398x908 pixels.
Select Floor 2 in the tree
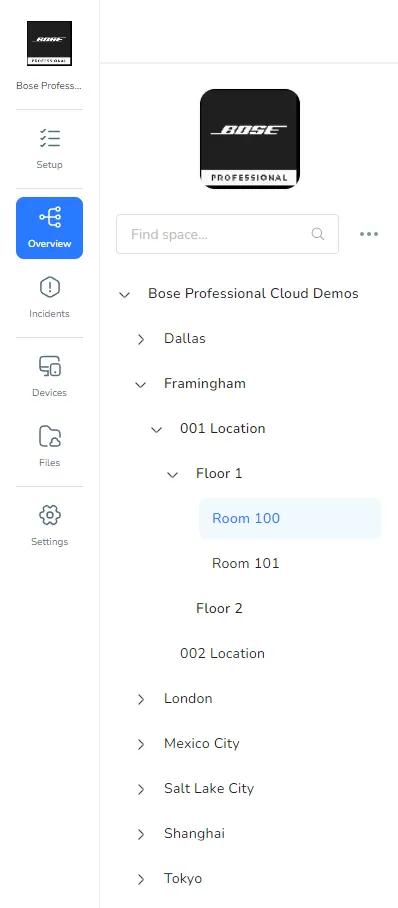tap(219, 609)
